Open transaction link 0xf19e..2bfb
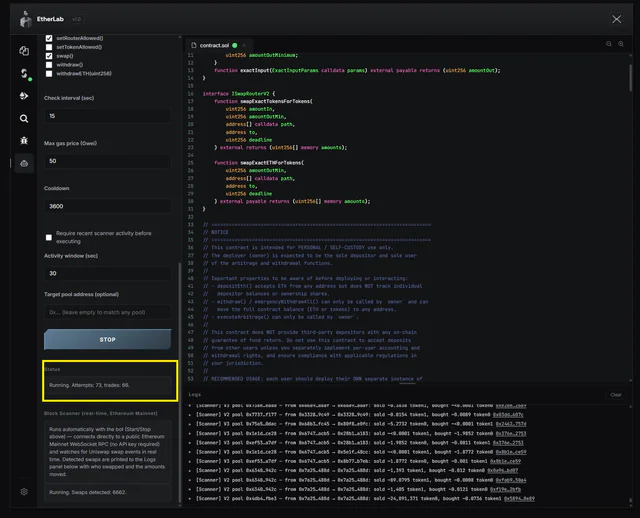640x518 pixels. (505, 489)
